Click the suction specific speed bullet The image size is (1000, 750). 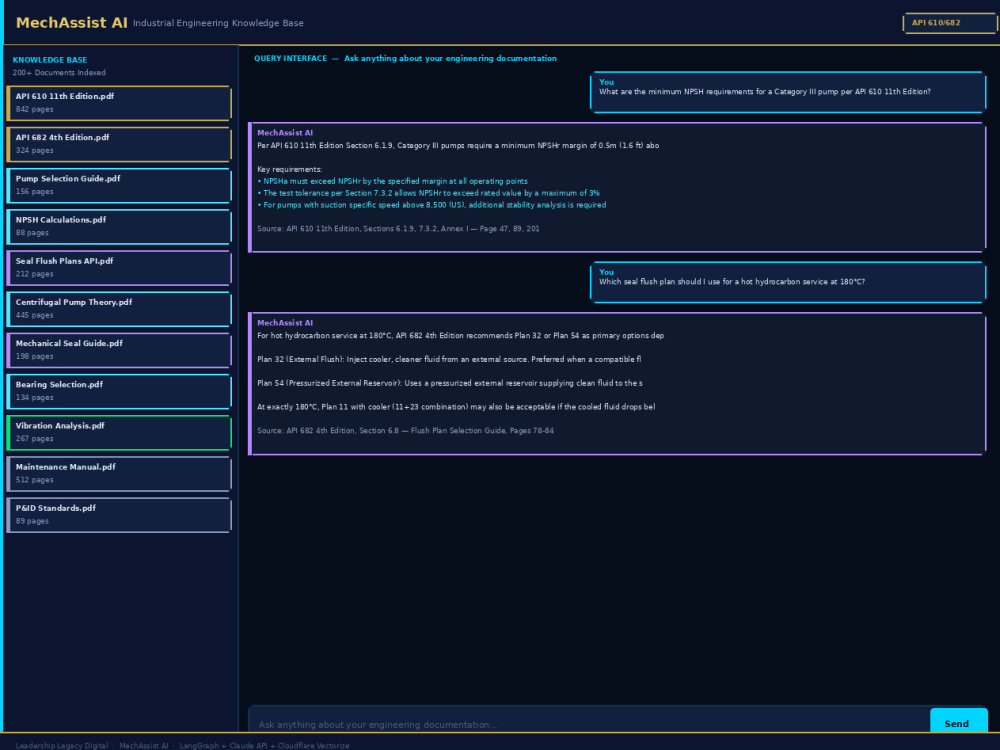pos(431,205)
